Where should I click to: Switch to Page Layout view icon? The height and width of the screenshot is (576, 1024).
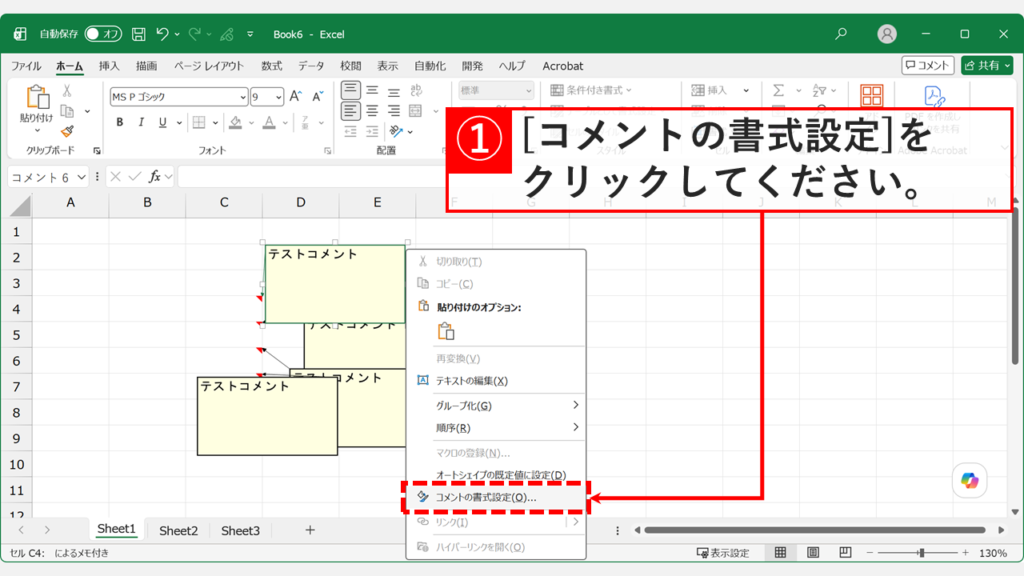pos(813,552)
